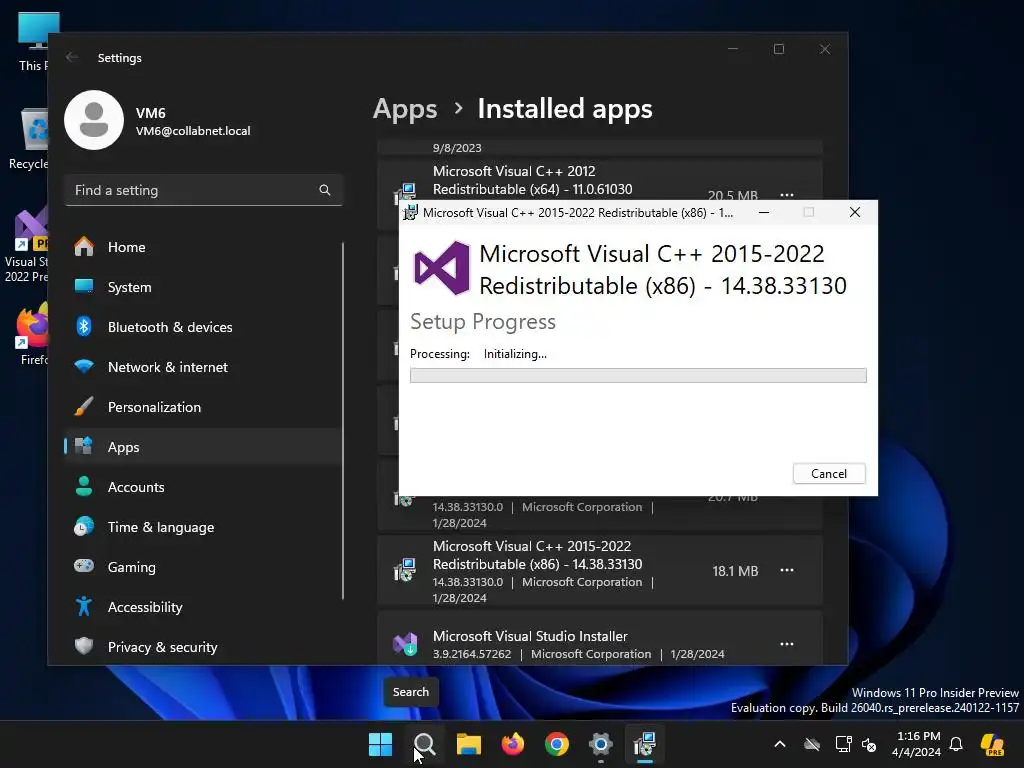Click the search magnifier in Find a setting
This screenshot has height=768, width=1024.
pos(325,190)
